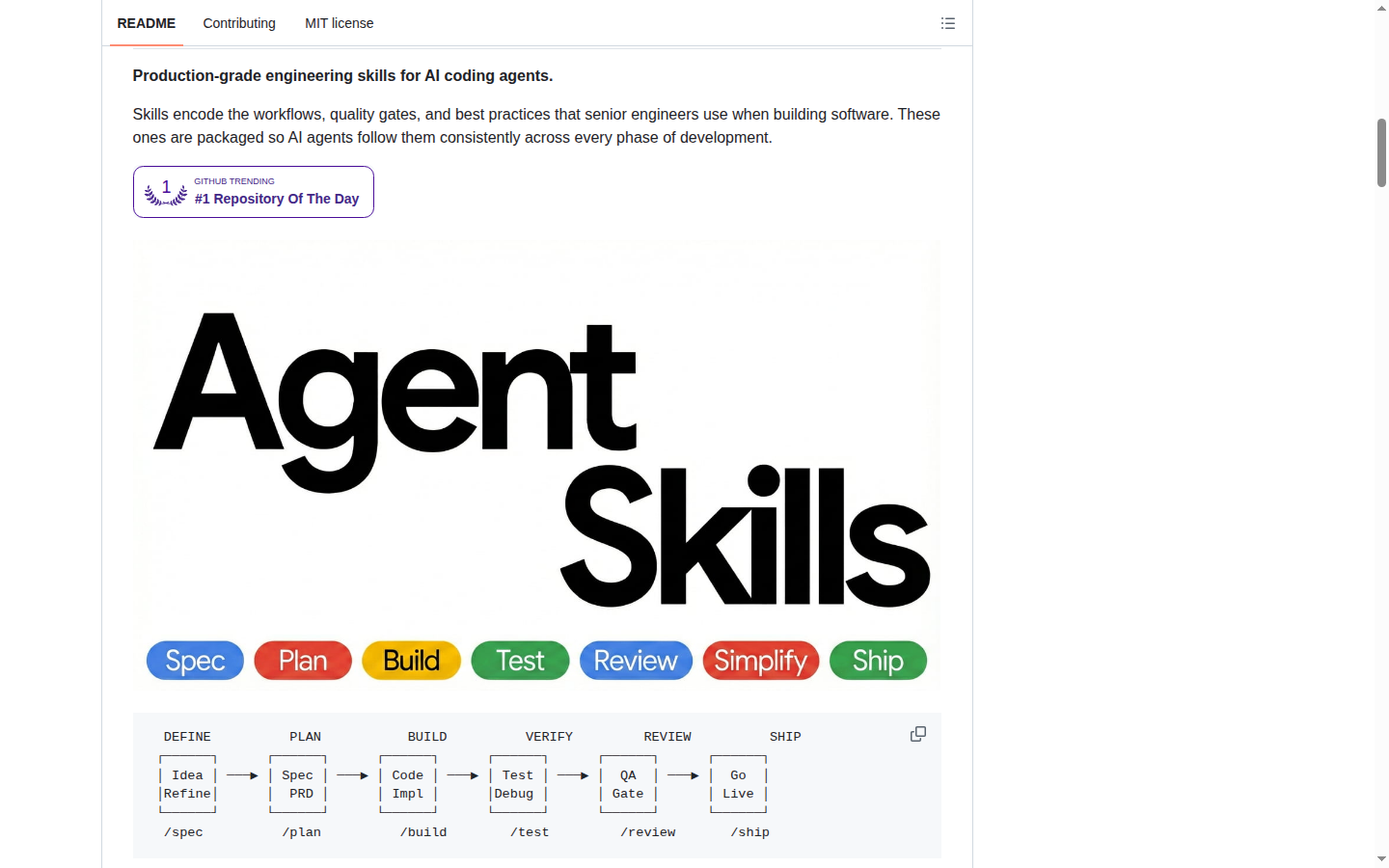Viewport: 1389px width, 868px height.
Task: Click the VERIFY heading in code block
Action: tap(549, 737)
